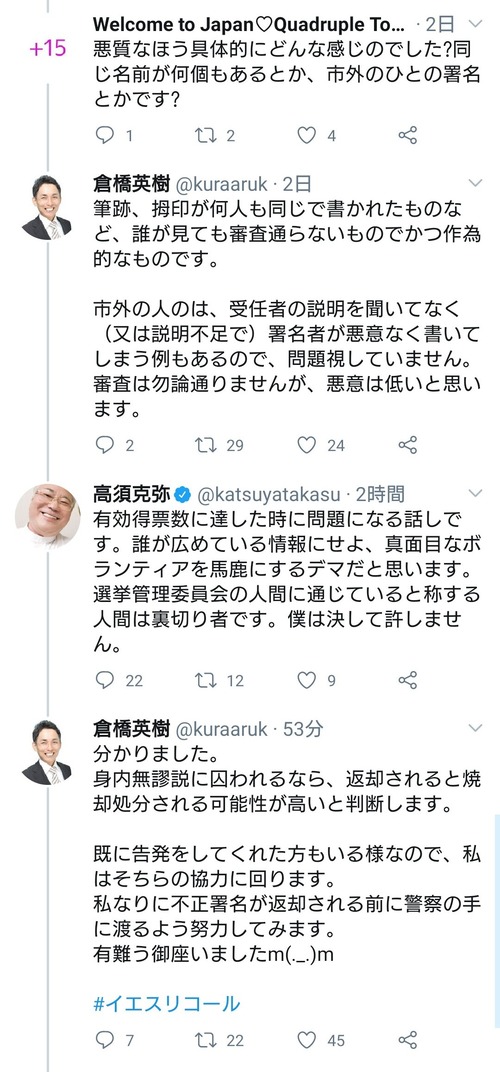
Task: Share the Welcome to Japan tweet
Action: click(x=408, y=135)
